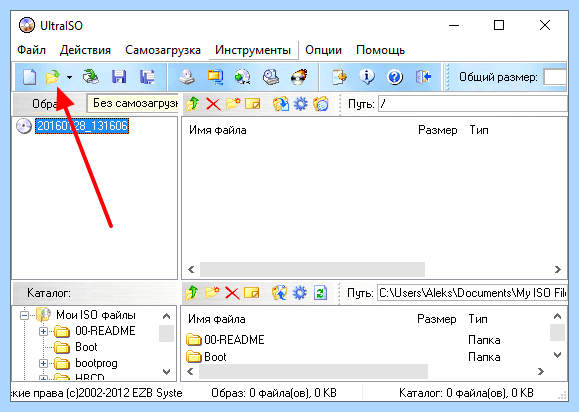Viewport: 579px width, 412px height.
Task: Click the catalog Путь field with C:\Users path
Action: tap(472, 293)
